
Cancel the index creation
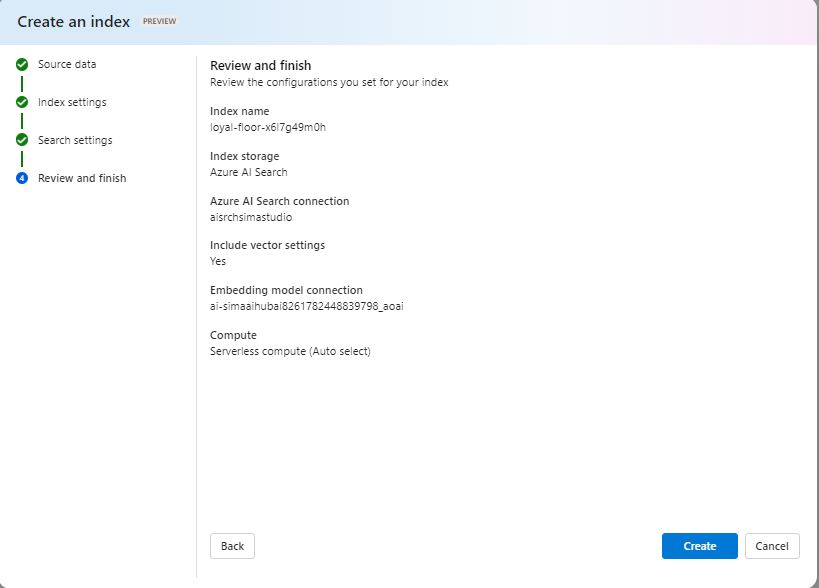[x=772, y=546]
